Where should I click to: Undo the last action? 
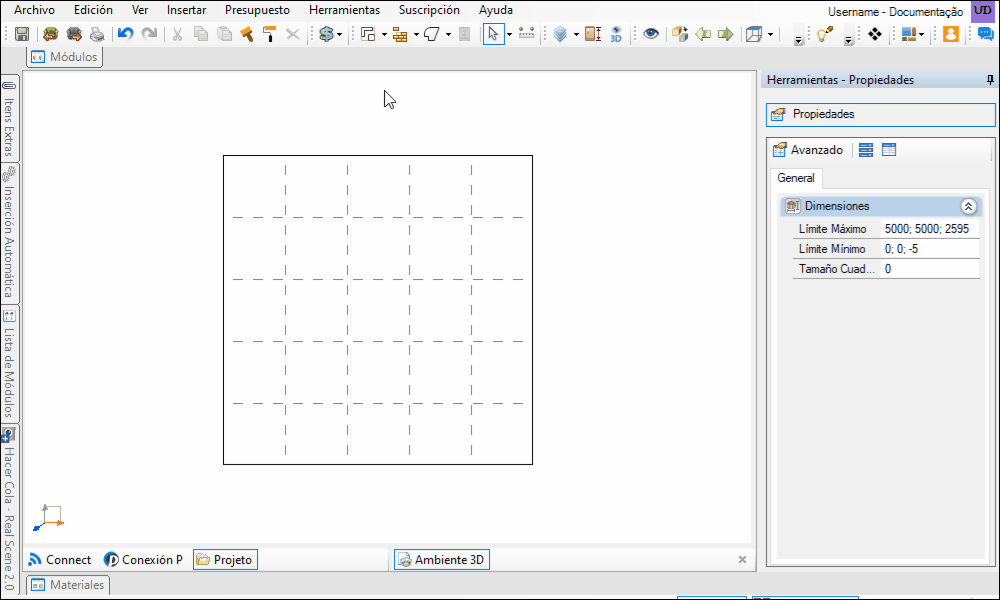tap(125, 34)
